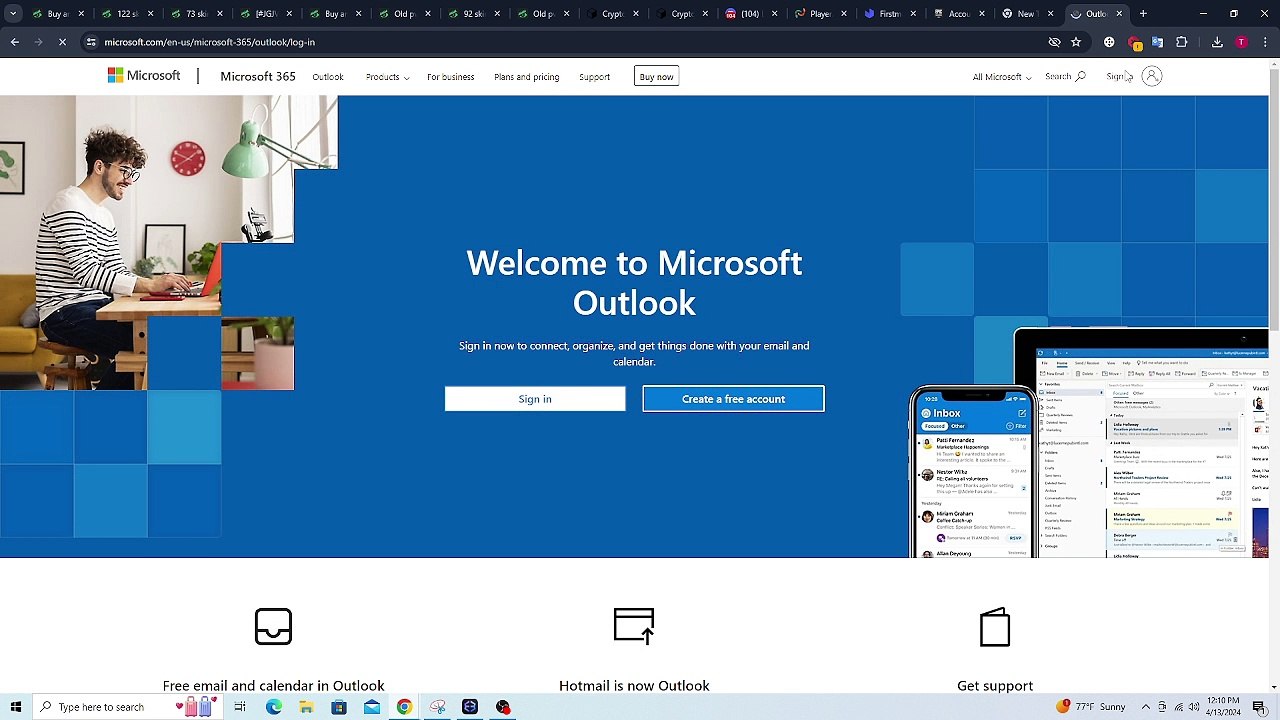1280x720 pixels.
Task: Click the Get support box icon
Action: [x=995, y=627]
